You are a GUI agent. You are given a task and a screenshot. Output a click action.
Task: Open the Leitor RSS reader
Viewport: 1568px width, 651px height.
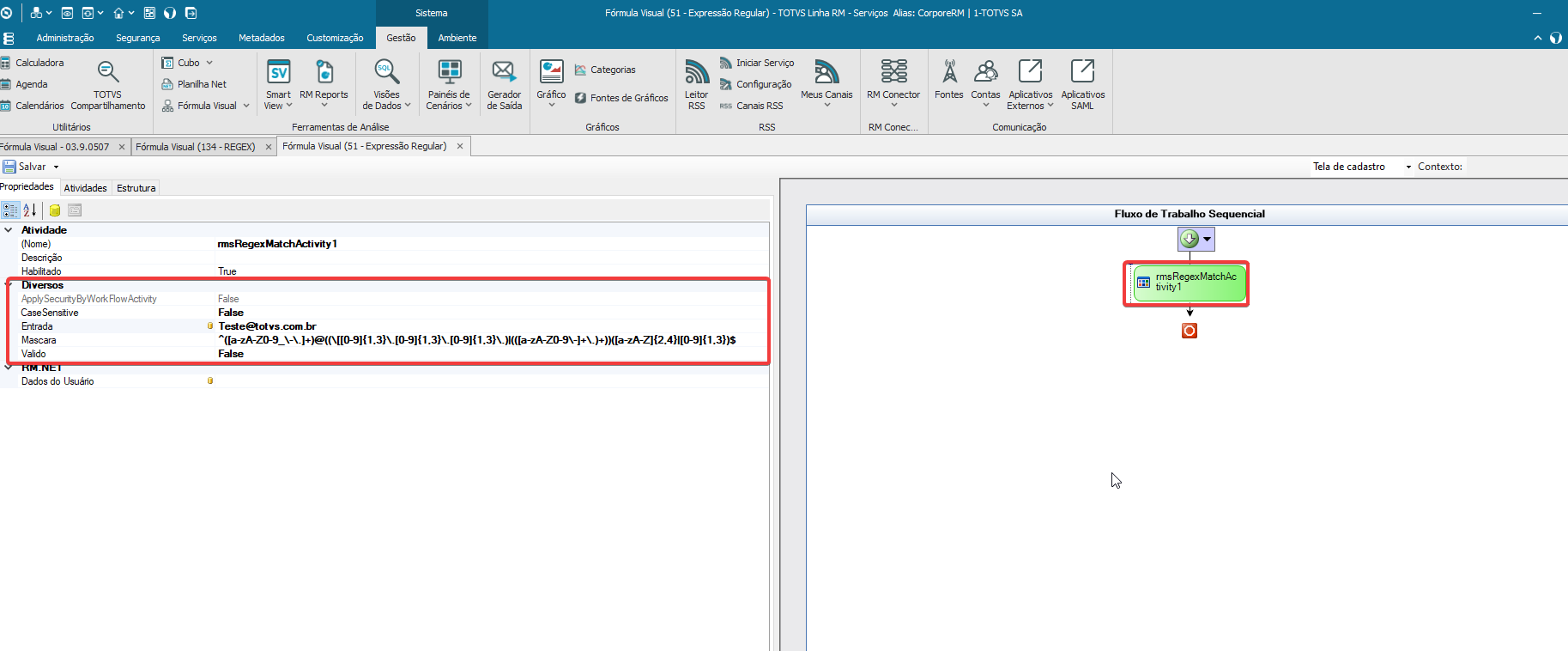[697, 84]
